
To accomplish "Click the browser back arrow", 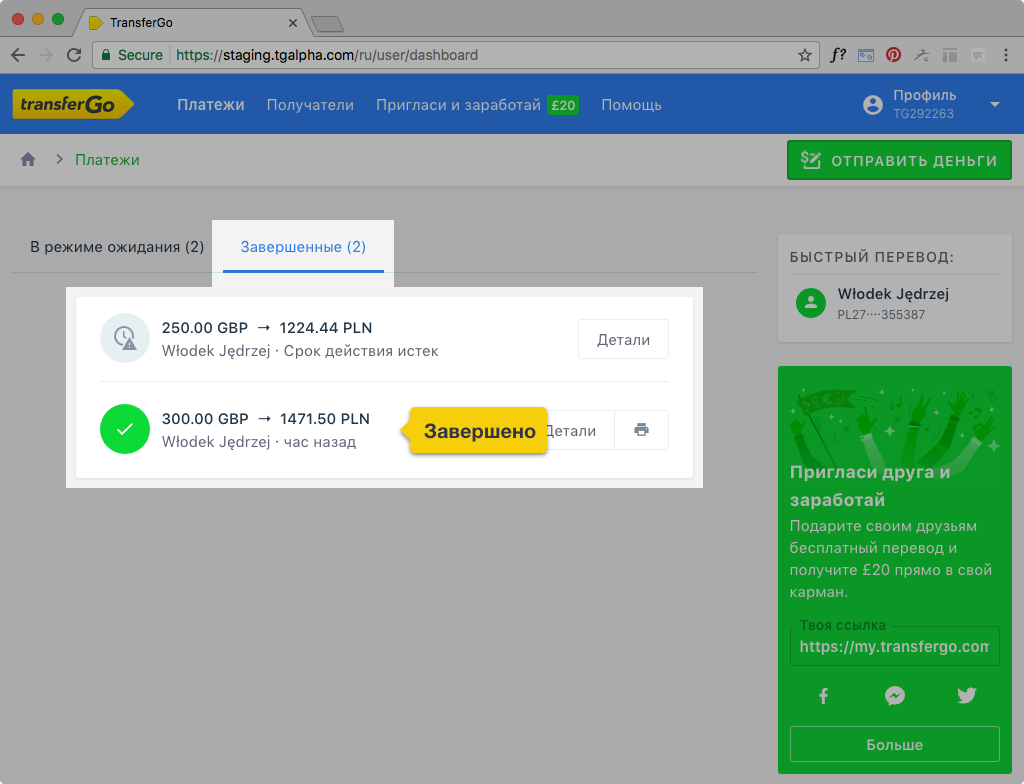I will coord(18,55).
